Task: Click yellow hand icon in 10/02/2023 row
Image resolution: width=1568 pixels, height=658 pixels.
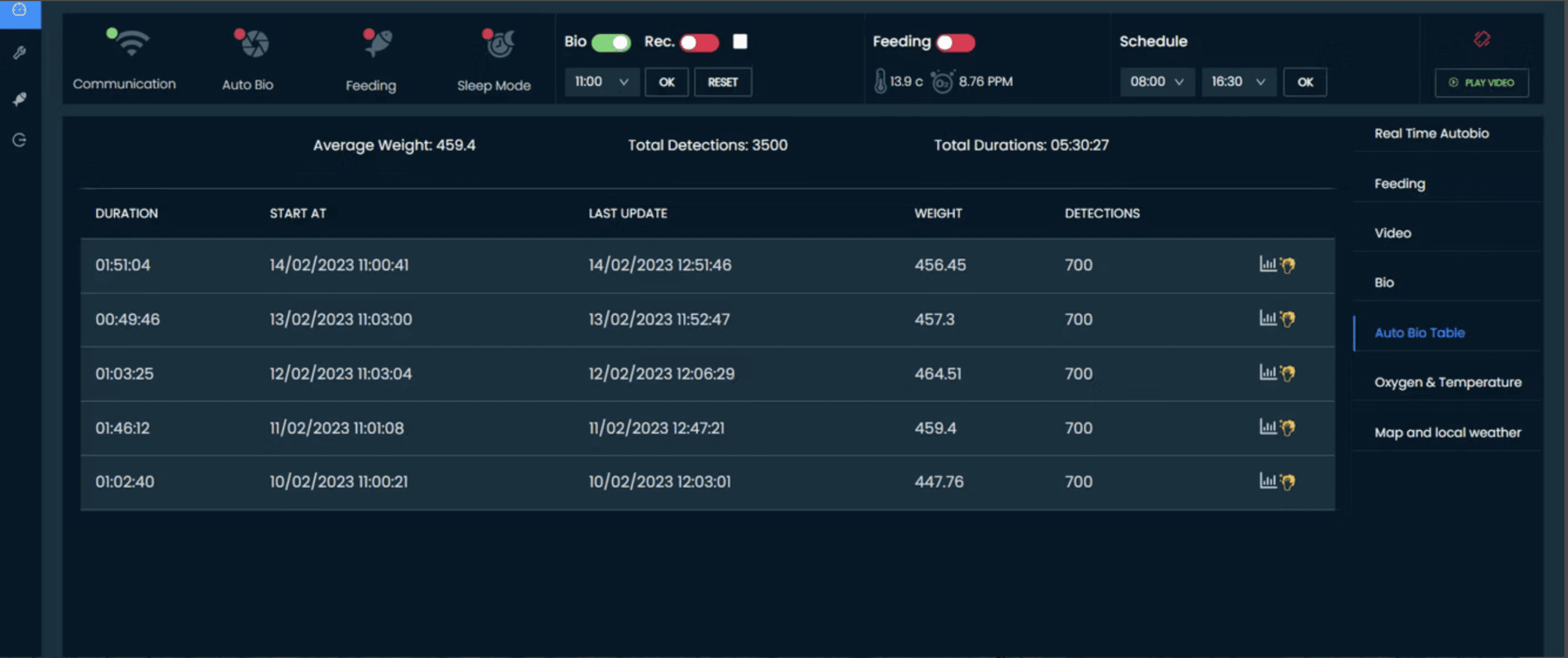Action: pyautogui.click(x=1288, y=482)
